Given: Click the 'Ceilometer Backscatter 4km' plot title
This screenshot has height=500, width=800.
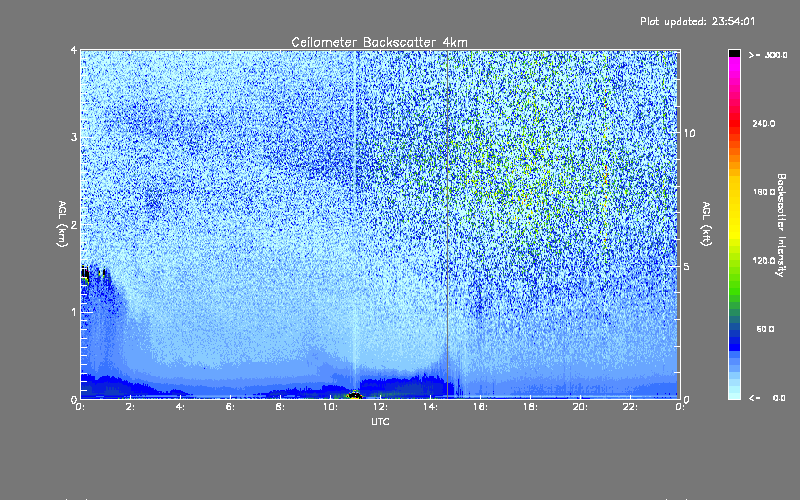Looking at the screenshot, I should [x=379, y=42].
